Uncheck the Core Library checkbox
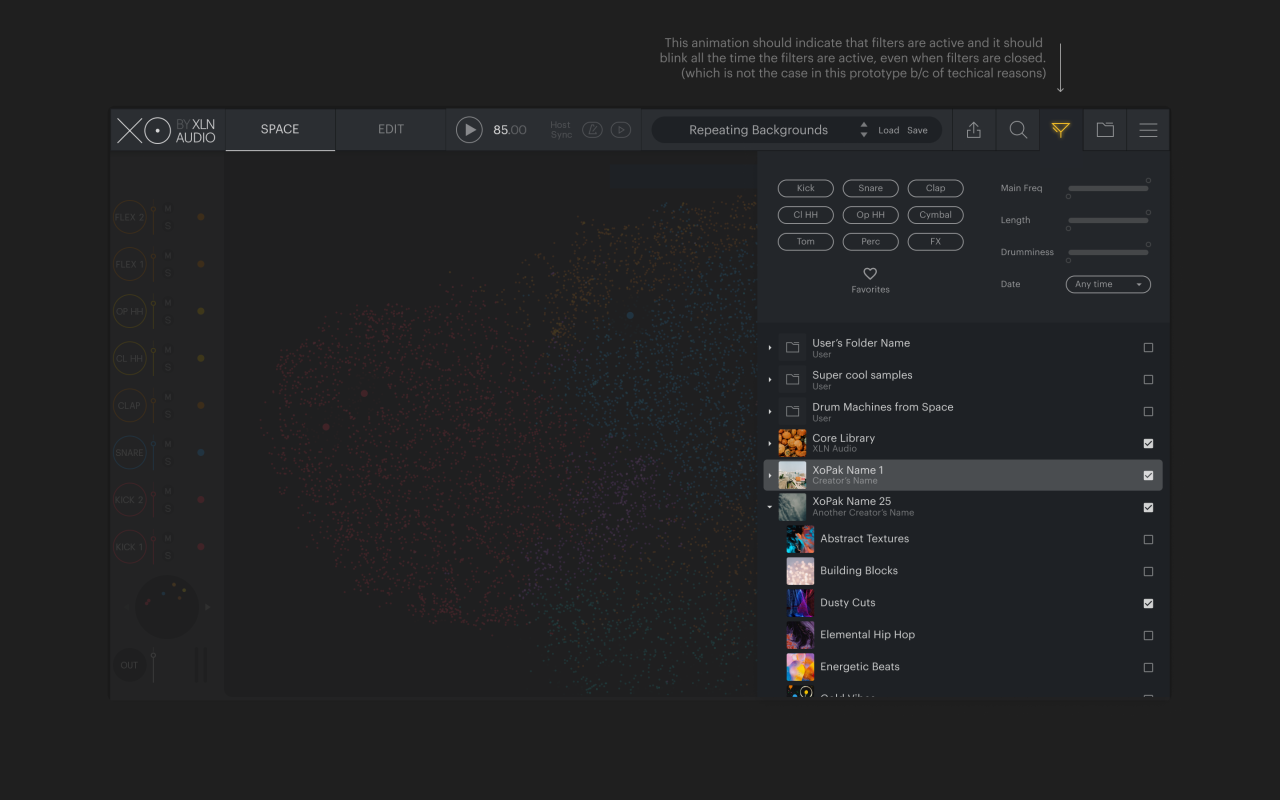 click(x=1148, y=444)
